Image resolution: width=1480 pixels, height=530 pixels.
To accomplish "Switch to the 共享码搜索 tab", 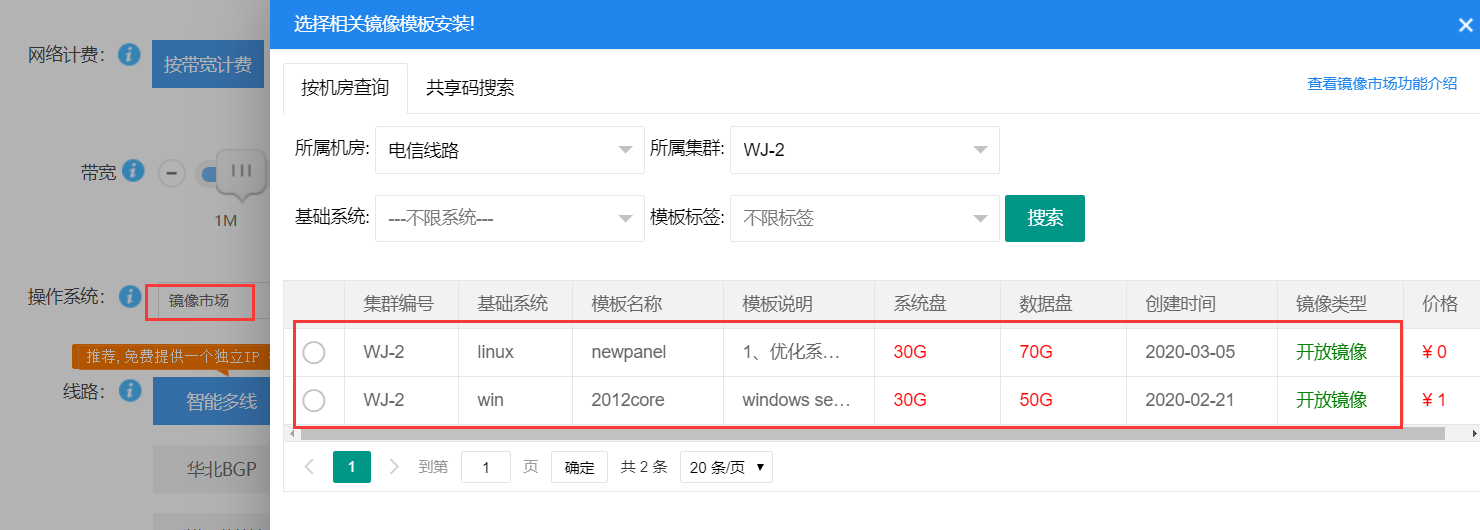I will pyautogui.click(x=470, y=88).
